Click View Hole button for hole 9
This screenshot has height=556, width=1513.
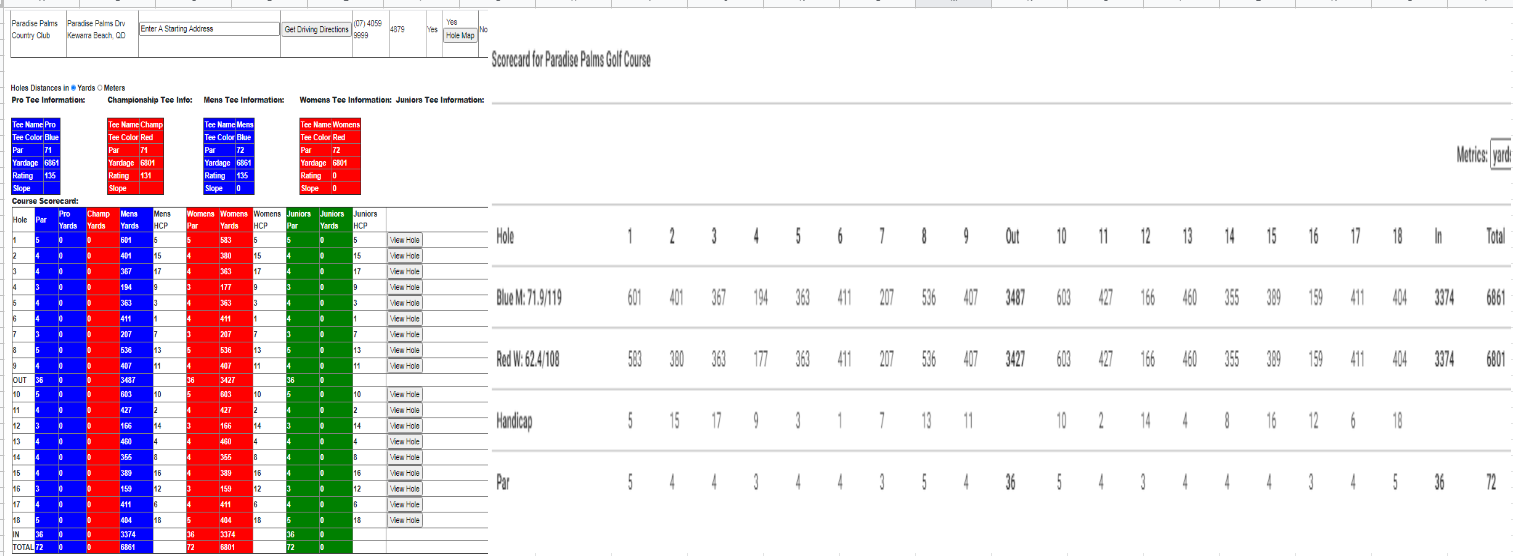406,366
